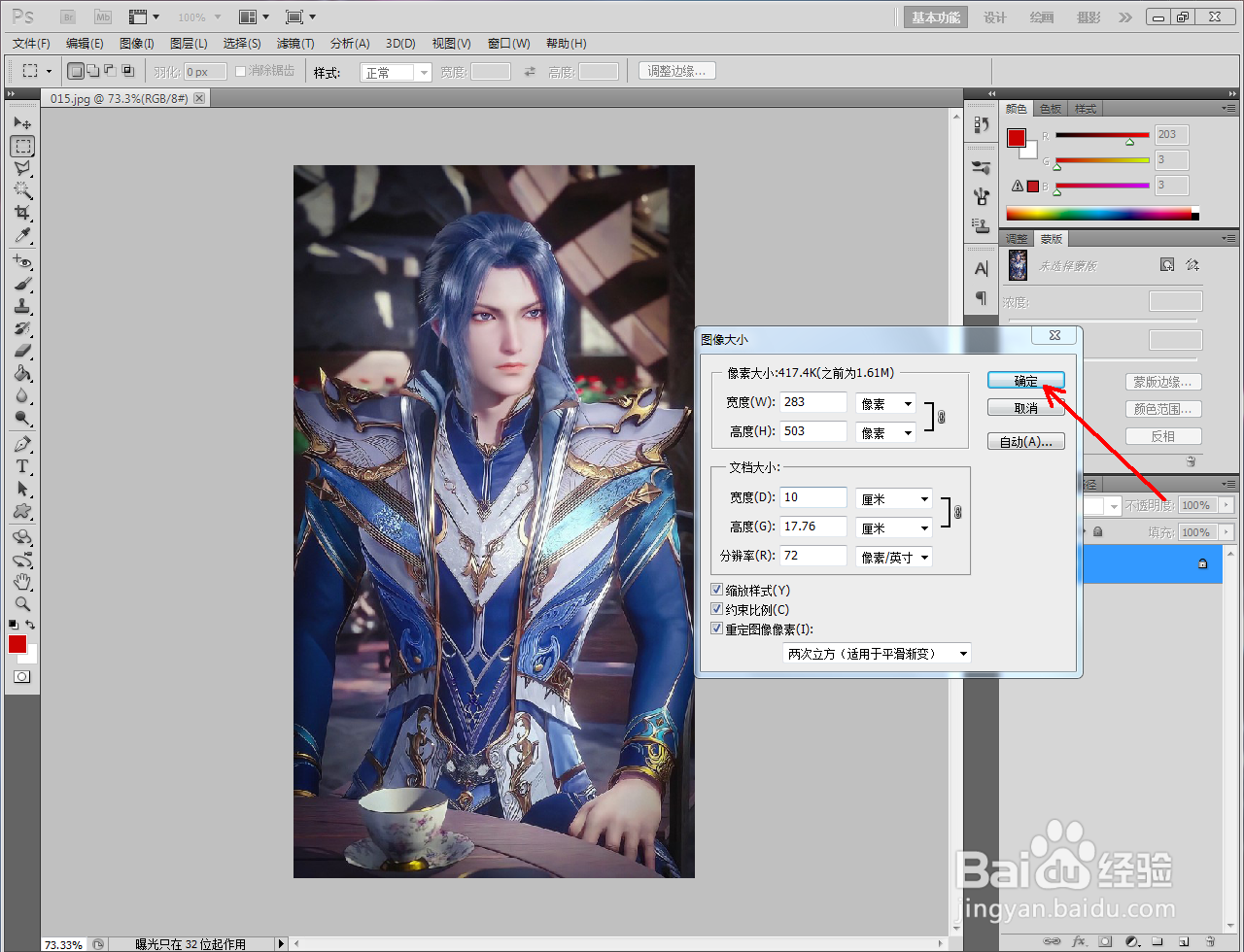Select the 3D Orbit camera tool
This screenshot has width=1244, height=952.
pos(22,561)
